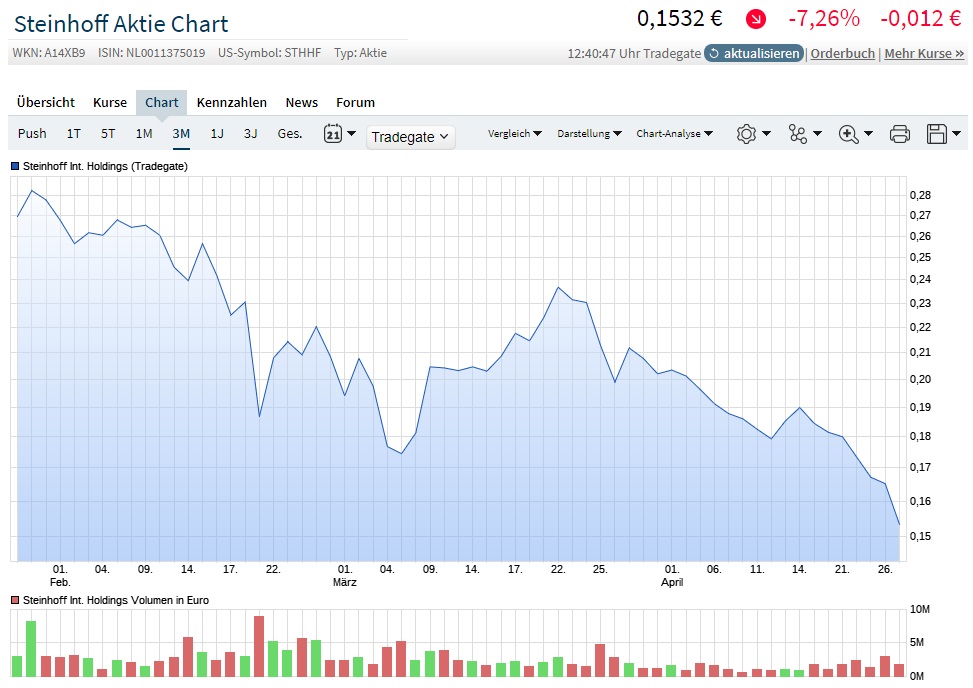
Task: Open the Kennzahlen tab
Action: coord(231,102)
